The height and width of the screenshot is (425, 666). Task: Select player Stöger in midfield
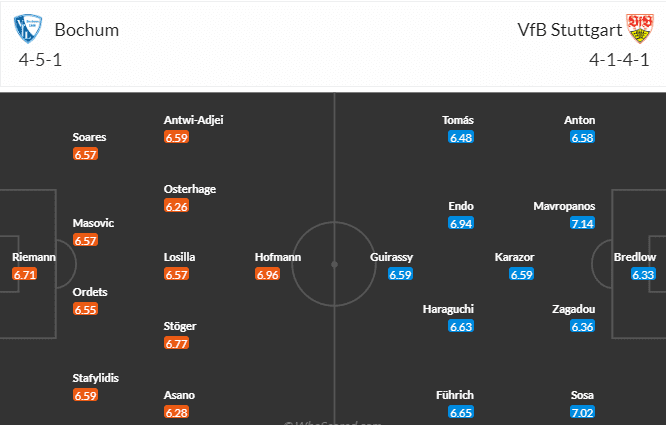pyautogui.click(x=180, y=325)
